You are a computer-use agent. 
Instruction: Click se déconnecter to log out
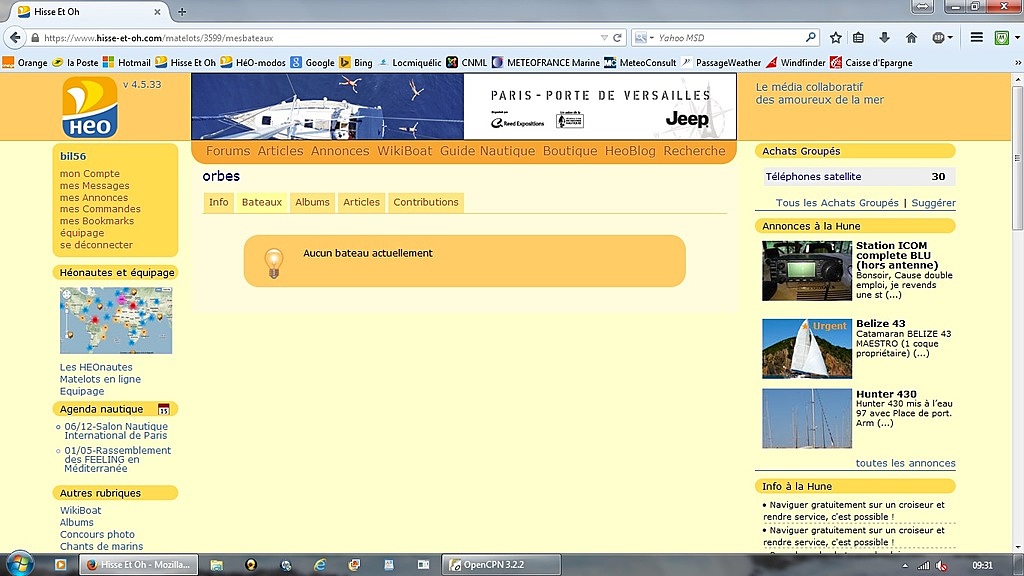(x=96, y=245)
